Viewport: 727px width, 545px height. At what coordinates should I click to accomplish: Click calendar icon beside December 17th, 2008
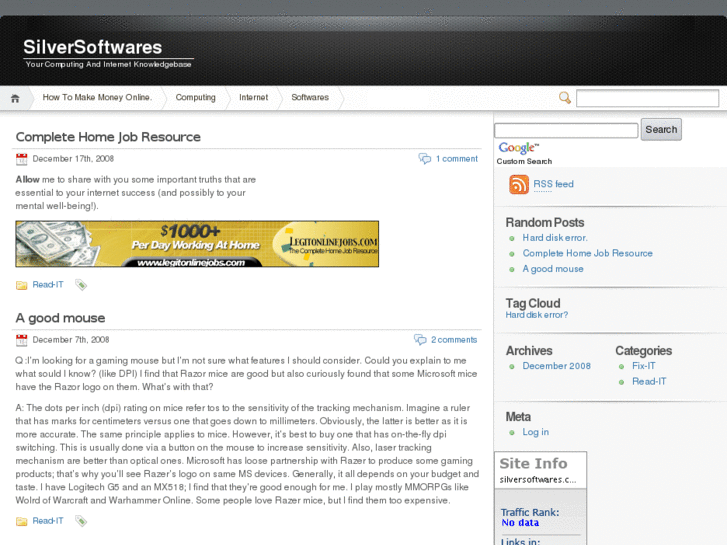pyautogui.click(x=21, y=159)
